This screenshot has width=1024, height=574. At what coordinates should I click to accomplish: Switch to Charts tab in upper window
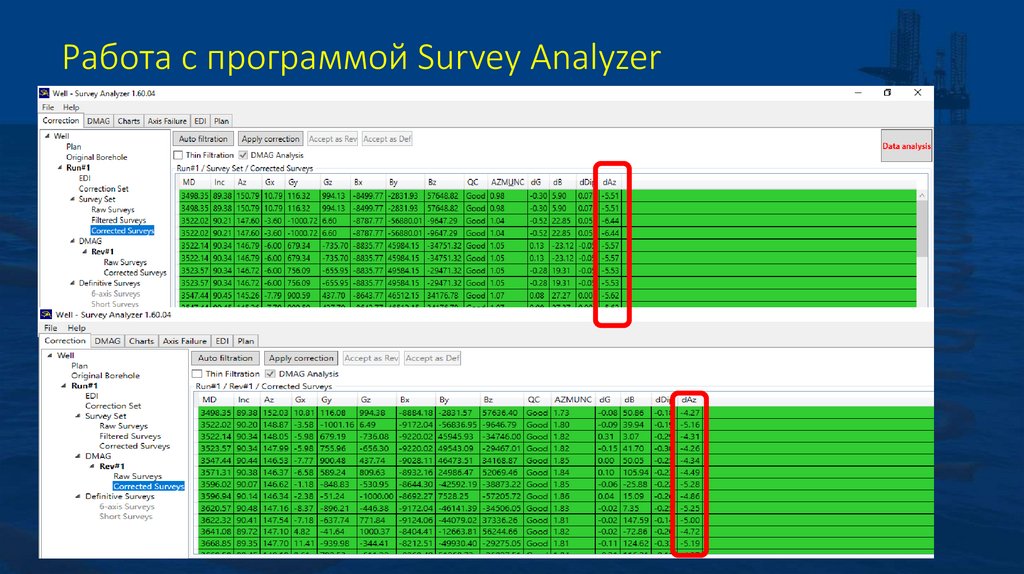(129, 121)
